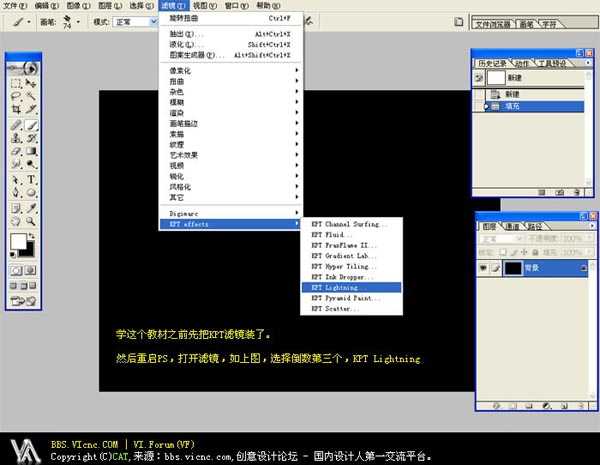This screenshot has height=465, width=600.
Task: Select the Zoom tool
Action: click(x=31, y=221)
